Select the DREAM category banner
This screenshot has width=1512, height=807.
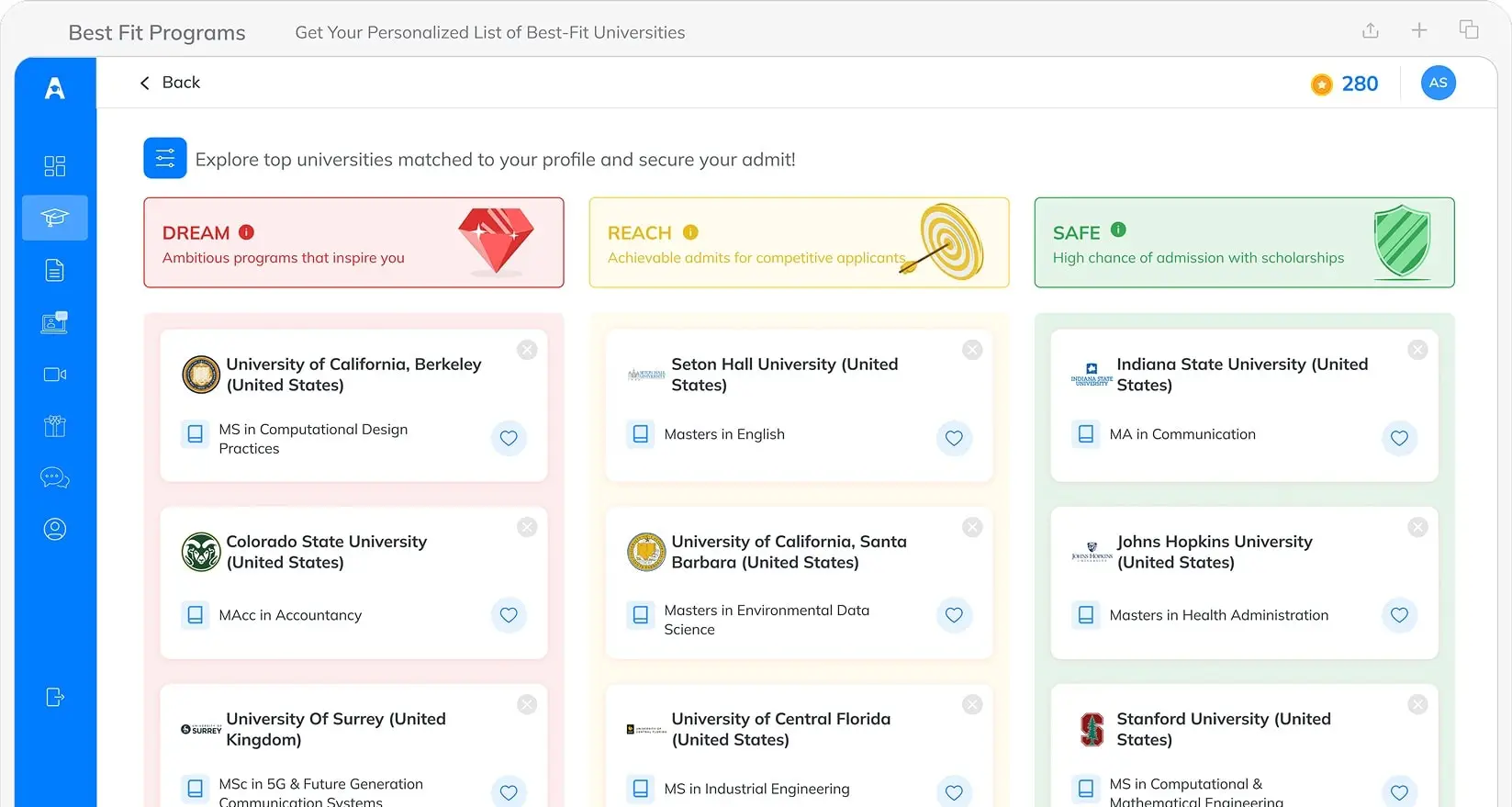click(353, 242)
